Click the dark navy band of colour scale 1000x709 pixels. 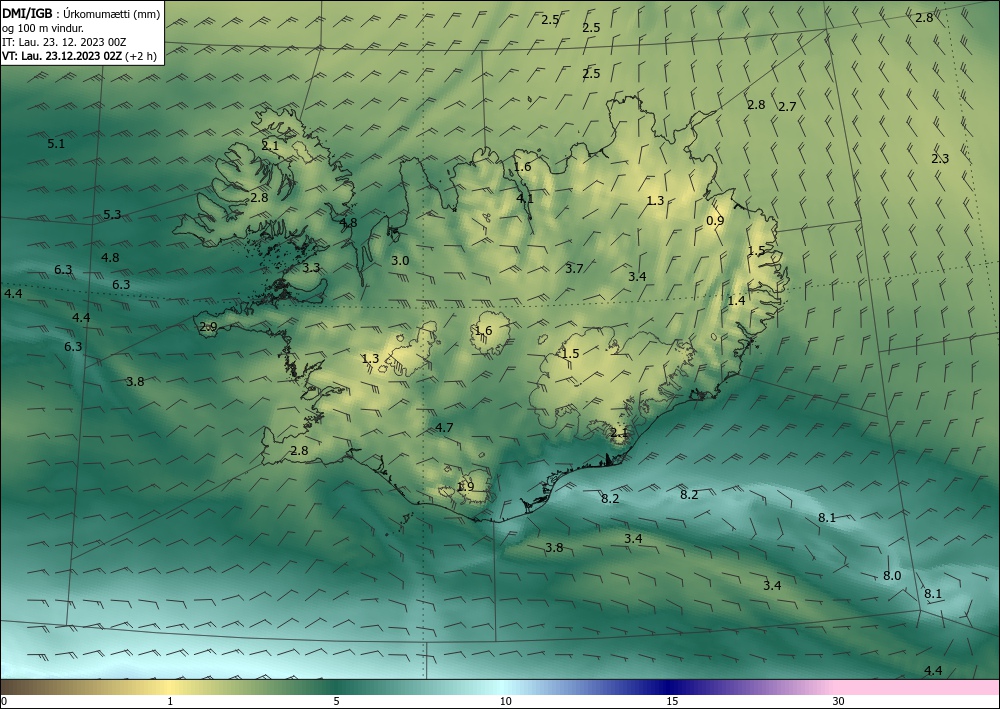670,687
